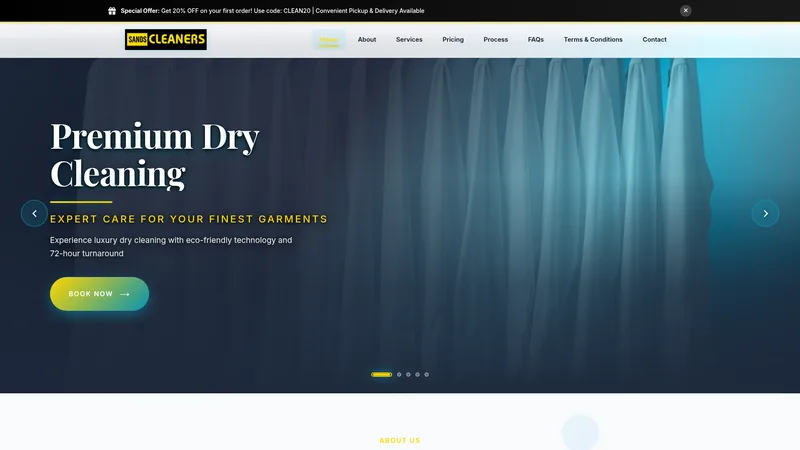This screenshot has width=800, height=450.
Task: Open the Services menu item
Action: click(x=409, y=39)
